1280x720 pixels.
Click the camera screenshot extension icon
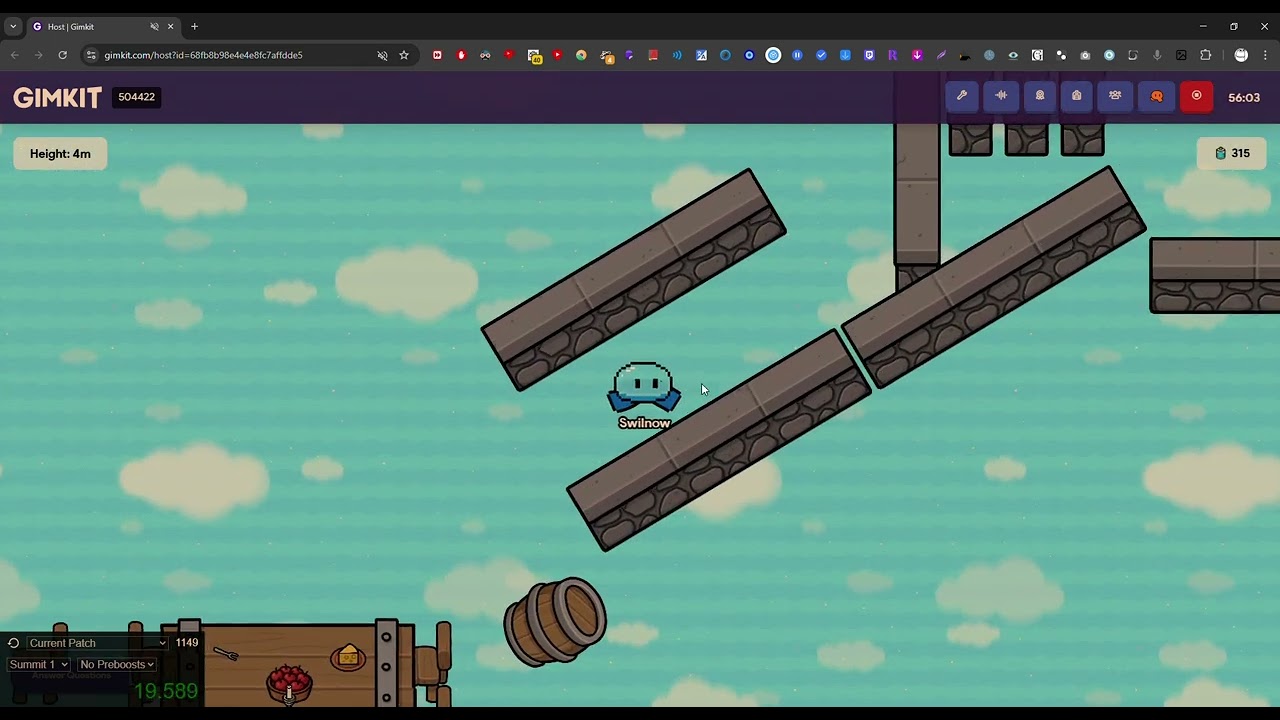(1085, 55)
